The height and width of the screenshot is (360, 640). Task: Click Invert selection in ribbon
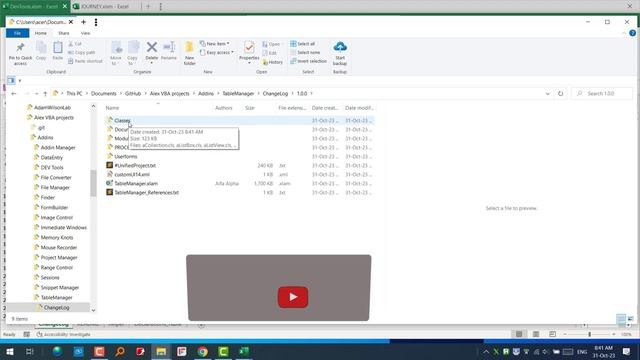(x=309, y=61)
